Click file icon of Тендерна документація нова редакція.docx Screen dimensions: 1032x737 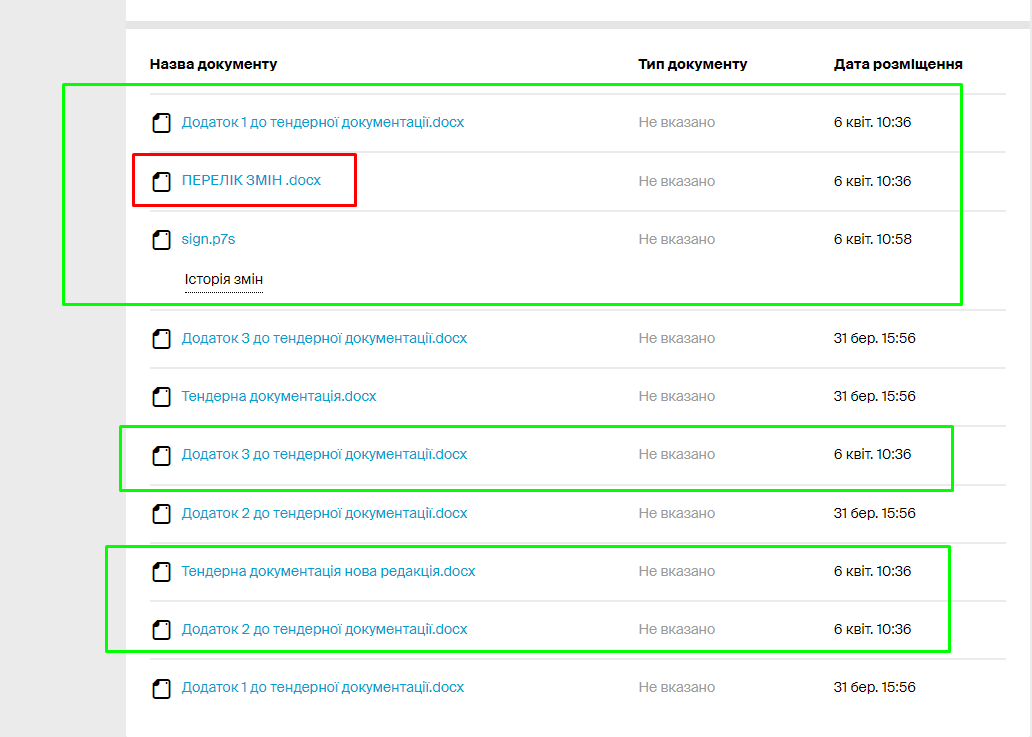click(161, 572)
